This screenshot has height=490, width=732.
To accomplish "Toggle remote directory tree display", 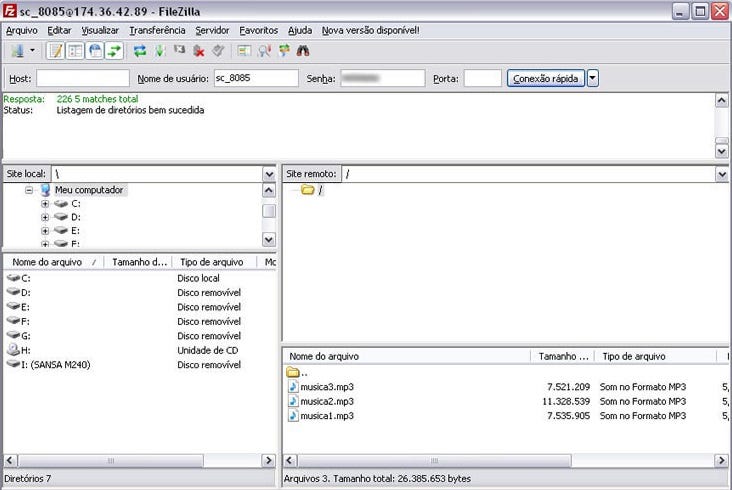I will (95, 50).
